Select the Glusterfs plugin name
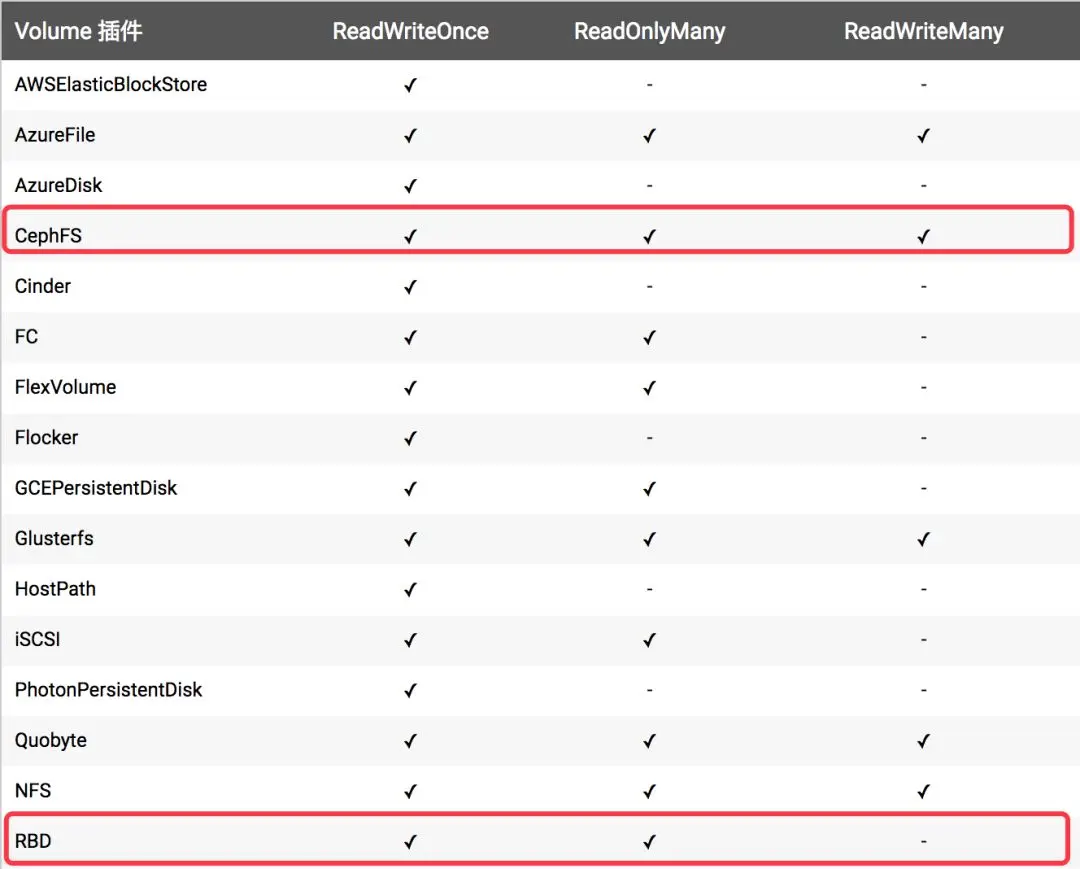The image size is (1080, 869). (x=54, y=538)
